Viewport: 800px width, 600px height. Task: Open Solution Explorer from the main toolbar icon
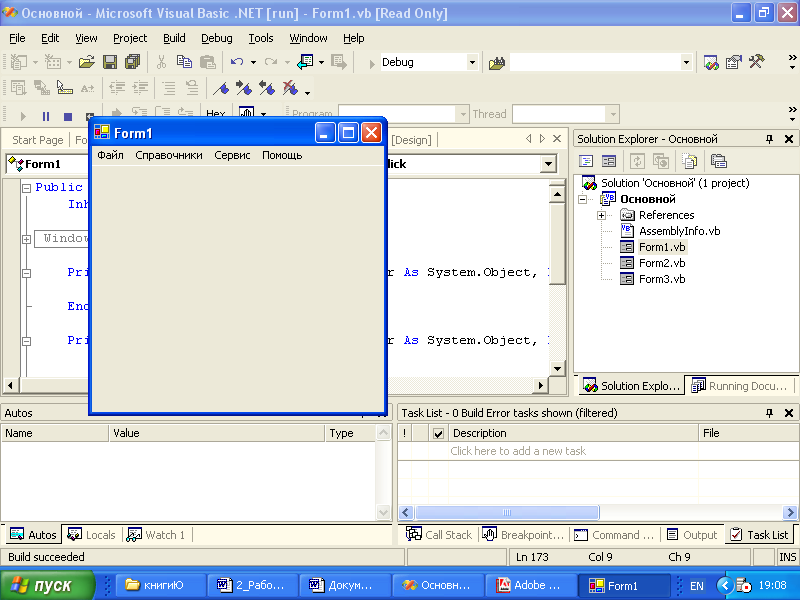711,63
